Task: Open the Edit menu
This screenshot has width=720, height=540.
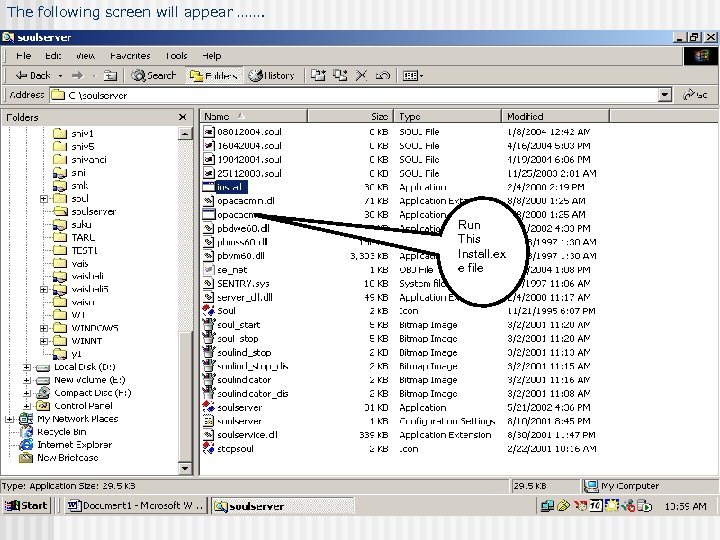Action: [53, 56]
